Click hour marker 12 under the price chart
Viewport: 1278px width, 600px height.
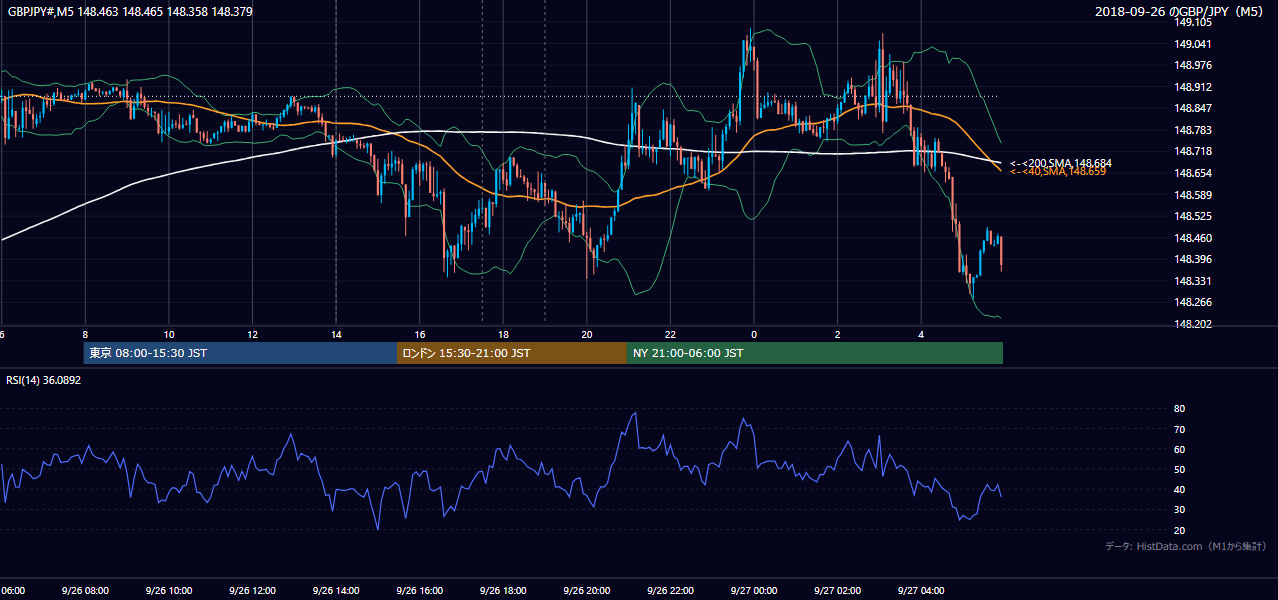pos(252,335)
